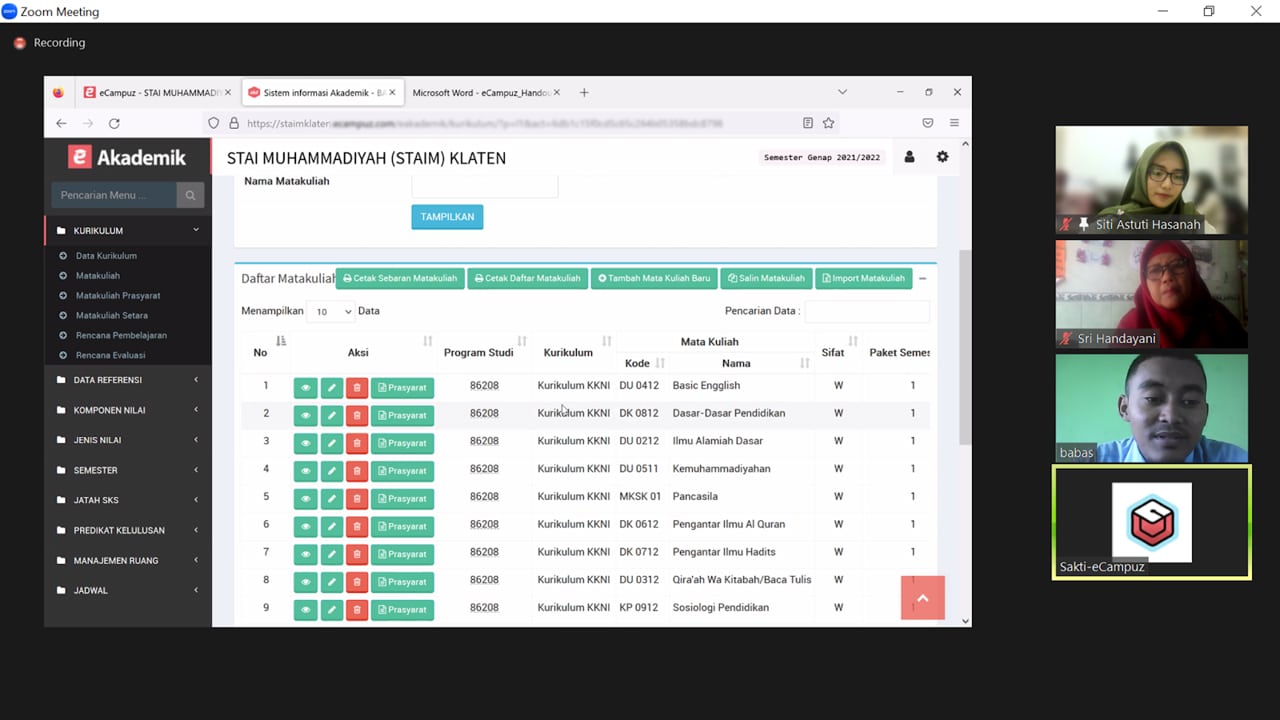Viewport: 1280px width, 720px height.
Task: Click the pencil edit icon for Pancasila
Action: click(332, 498)
